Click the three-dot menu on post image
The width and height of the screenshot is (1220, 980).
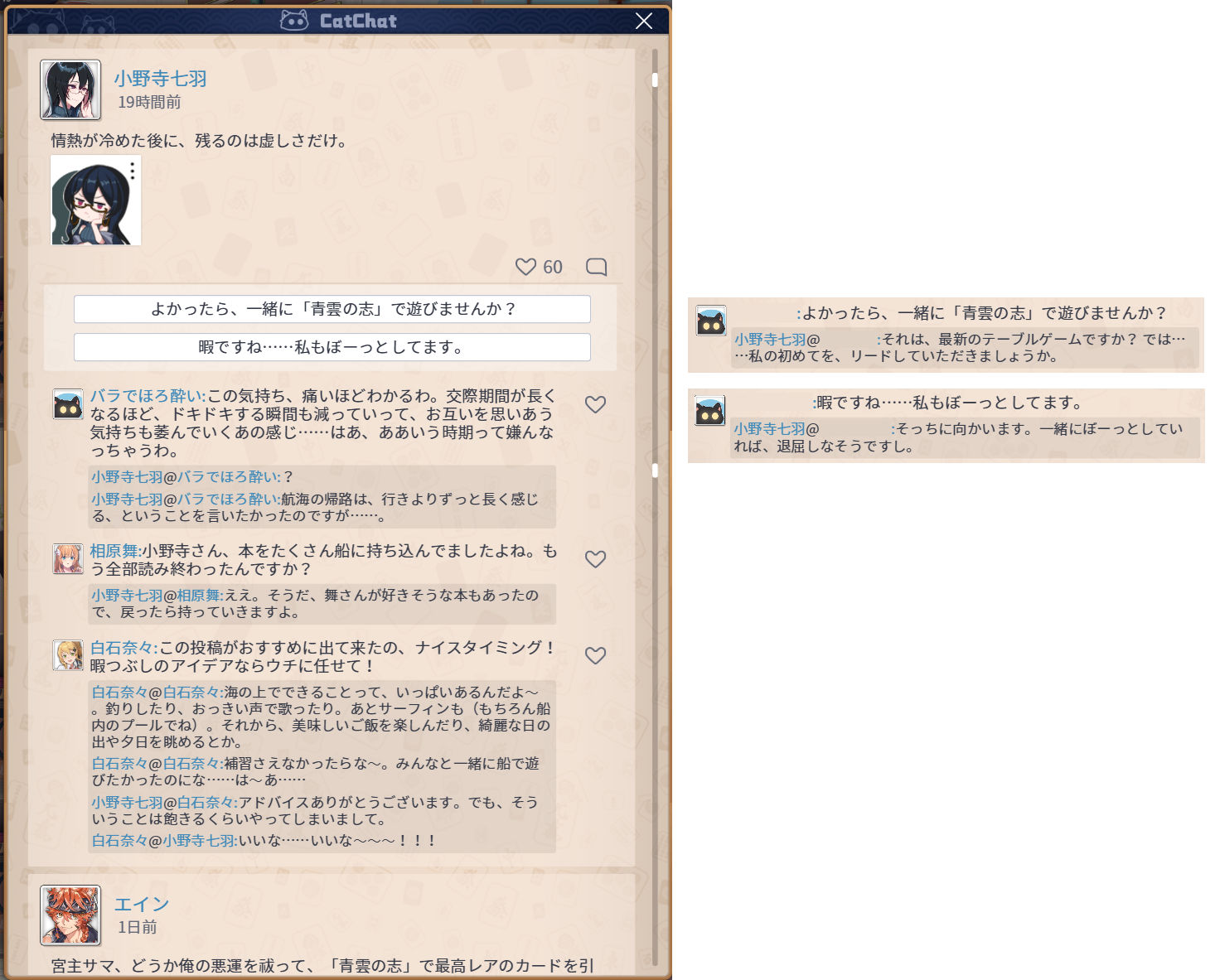[133, 171]
